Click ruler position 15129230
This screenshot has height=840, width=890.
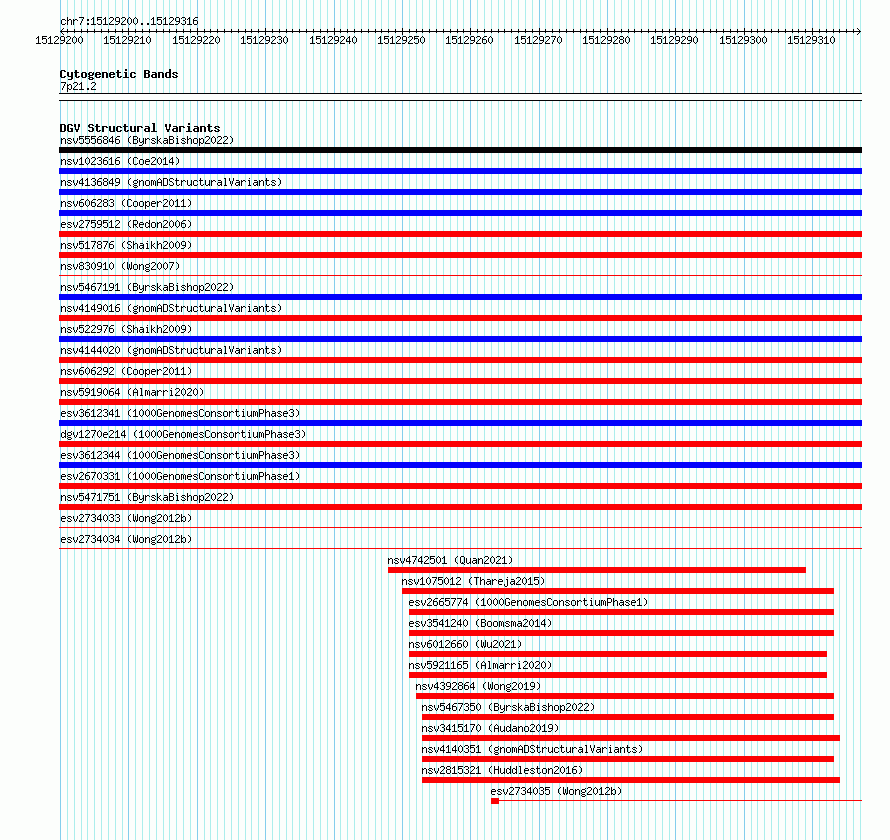click(264, 40)
